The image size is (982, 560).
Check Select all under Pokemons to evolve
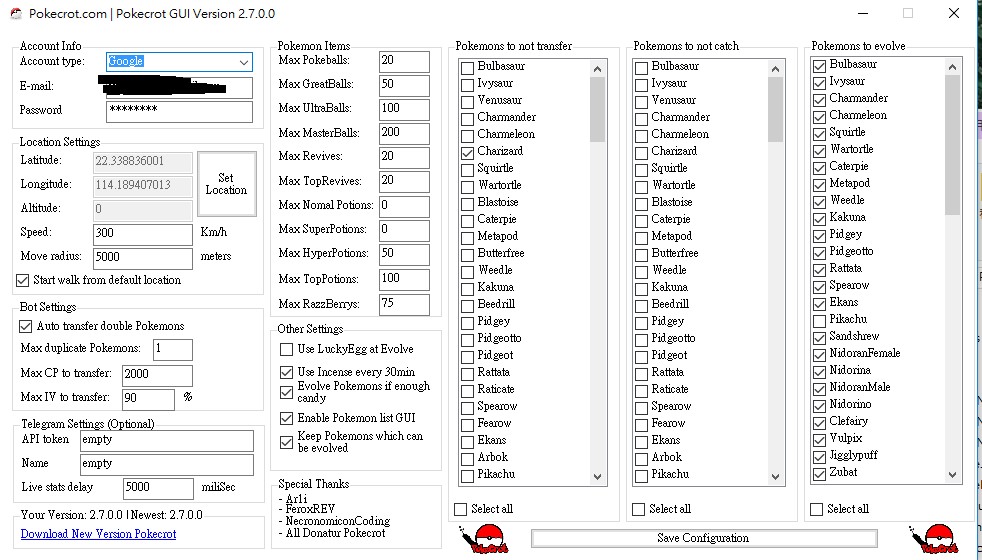[x=816, y=509]
